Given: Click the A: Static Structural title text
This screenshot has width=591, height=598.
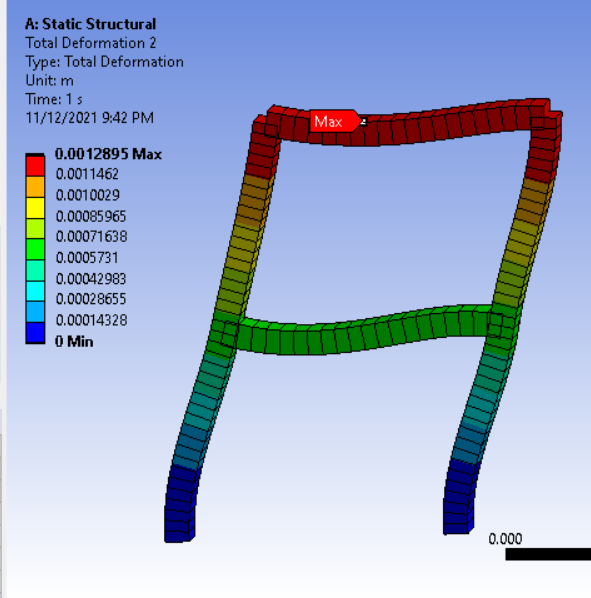Looking at the screenshot, I should coord(90,24).
